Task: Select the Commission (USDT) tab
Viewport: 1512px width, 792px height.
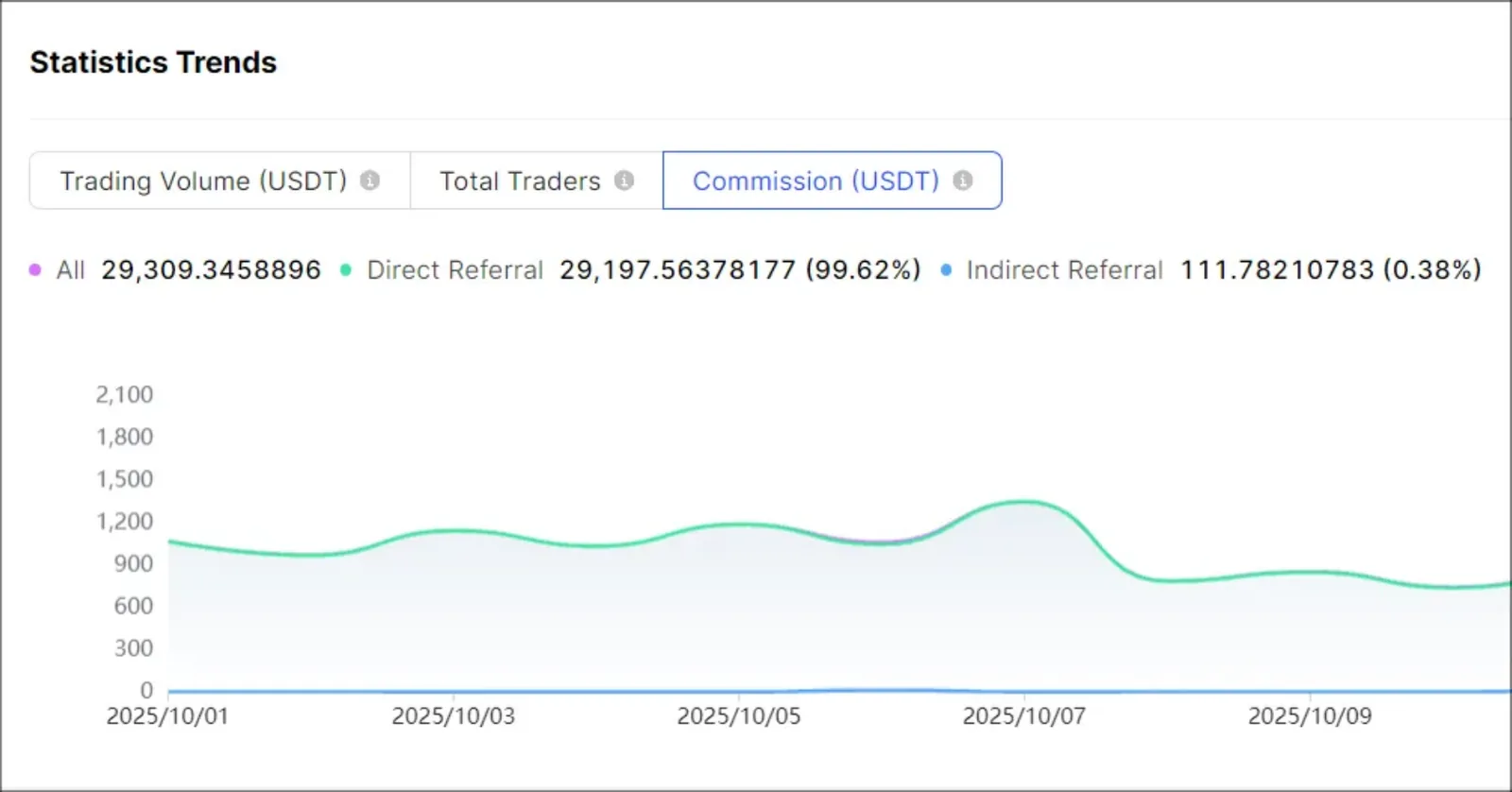Action: (833, 181)
